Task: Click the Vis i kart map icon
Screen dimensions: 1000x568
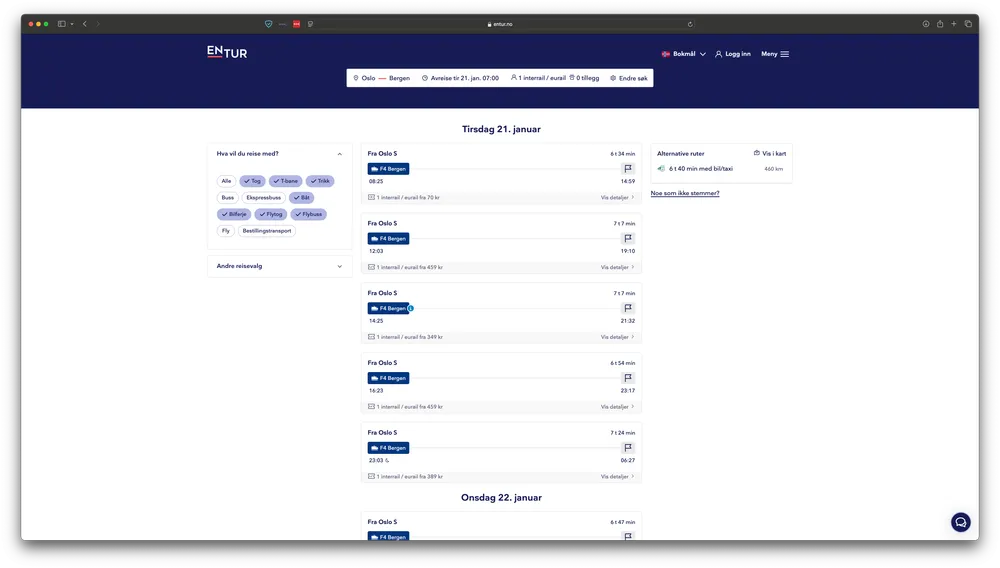Action: point(757,154)
